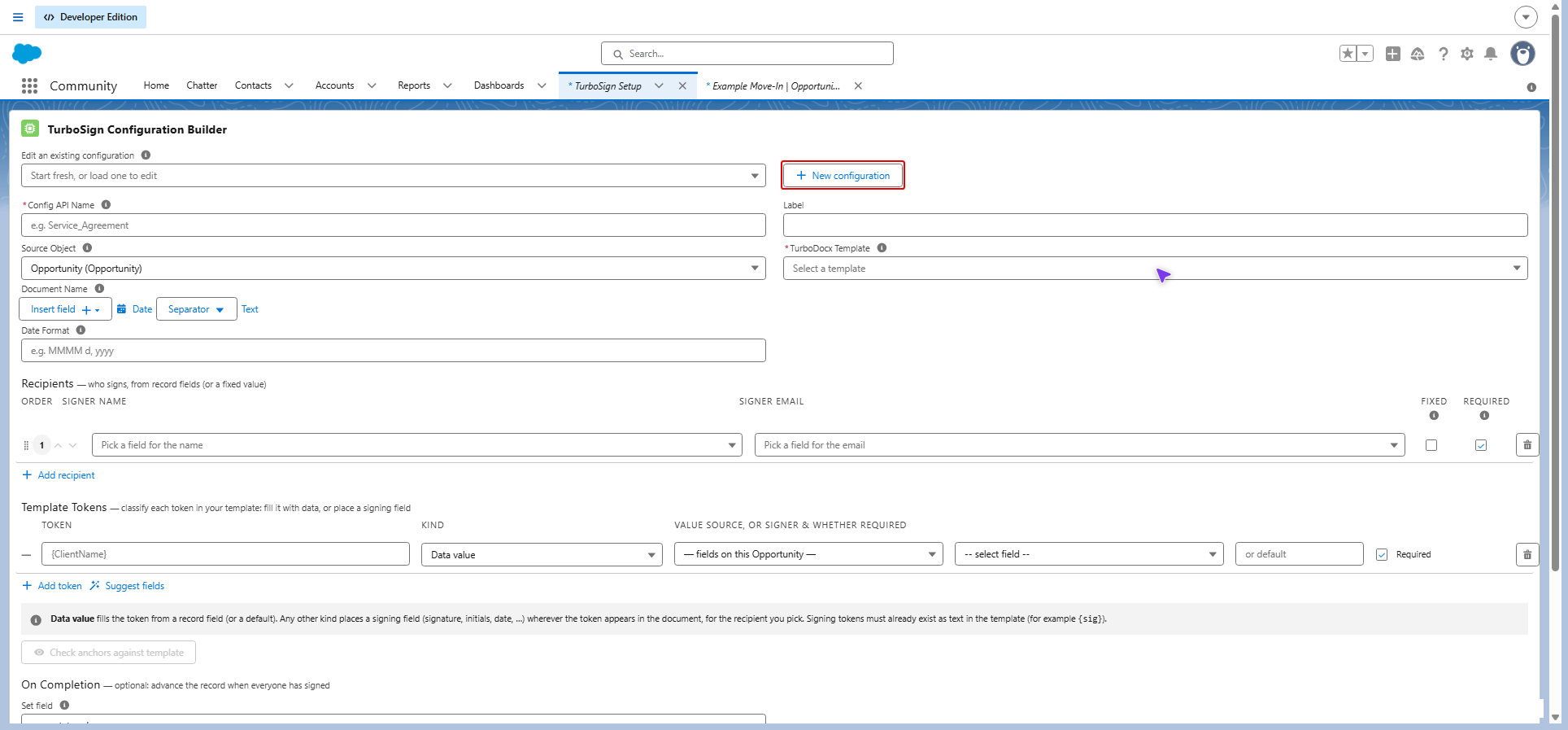Click the or default input field
The width and height of the screenshot is (1568, 730).
point(1299,554)
